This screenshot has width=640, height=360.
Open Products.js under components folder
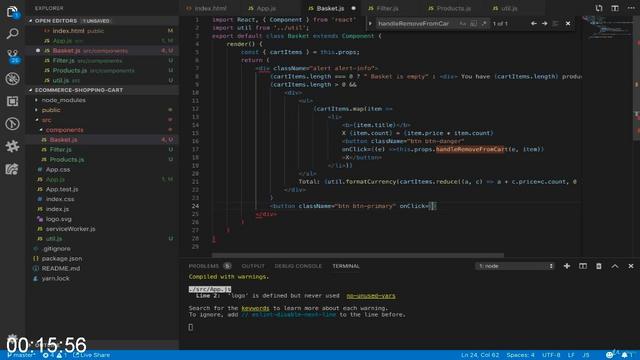(x=67, y=160)
